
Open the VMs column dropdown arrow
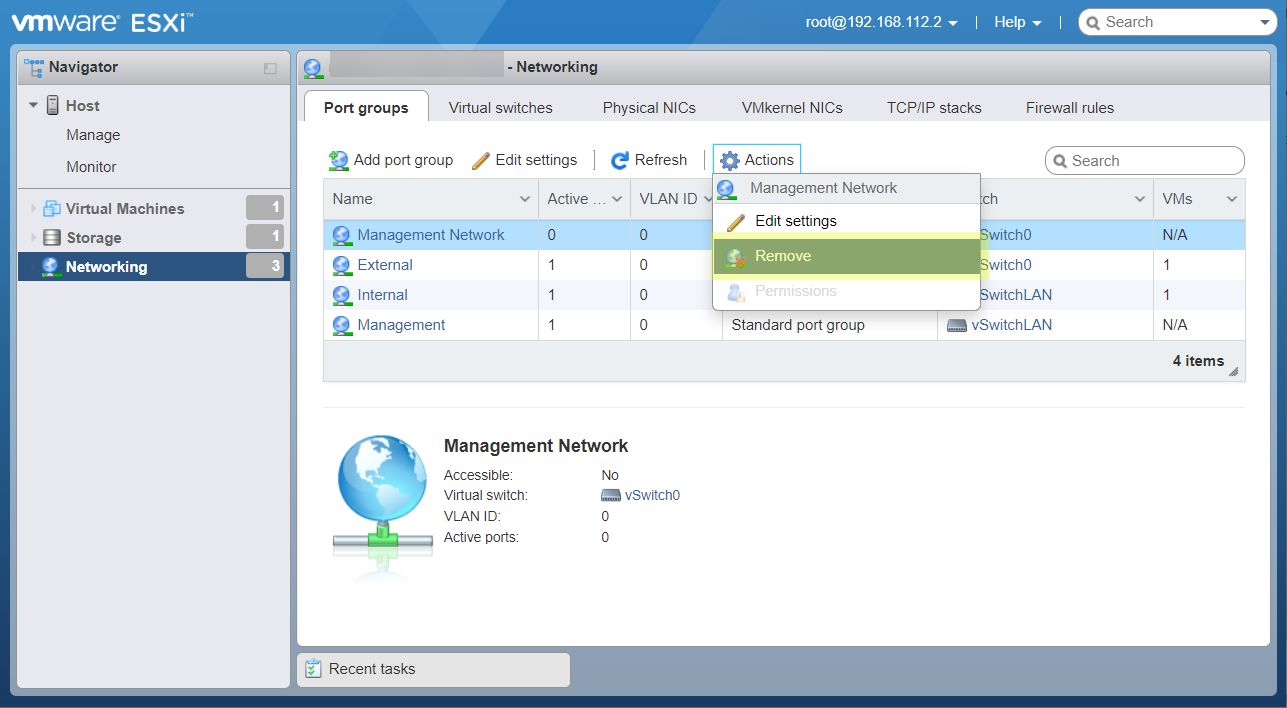pos(1232,200)
